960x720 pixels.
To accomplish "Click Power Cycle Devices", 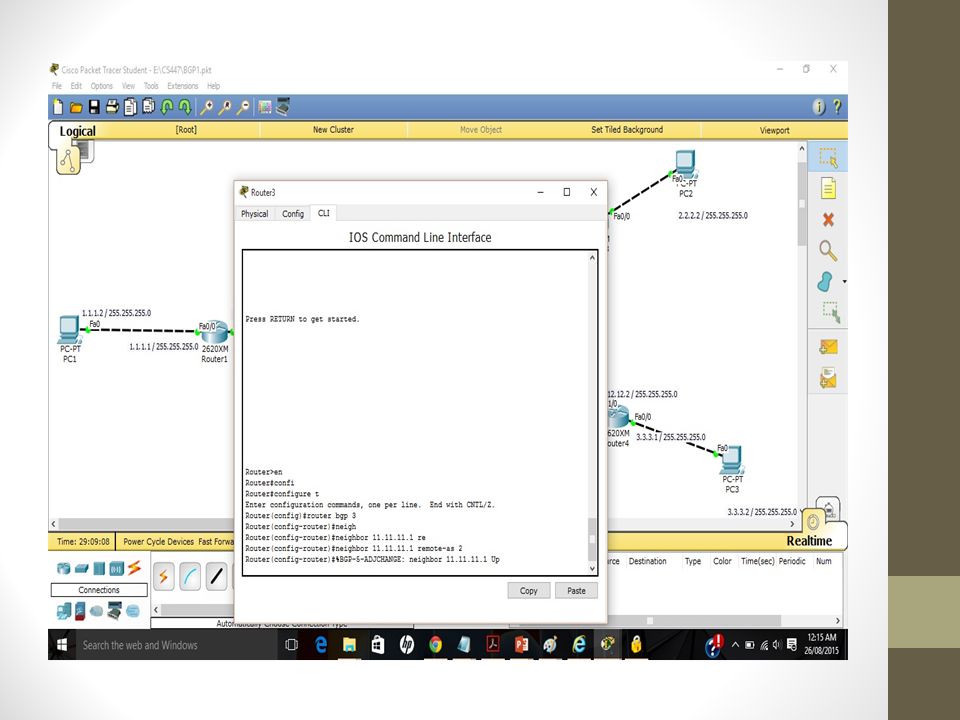I will tap(159, 542).
